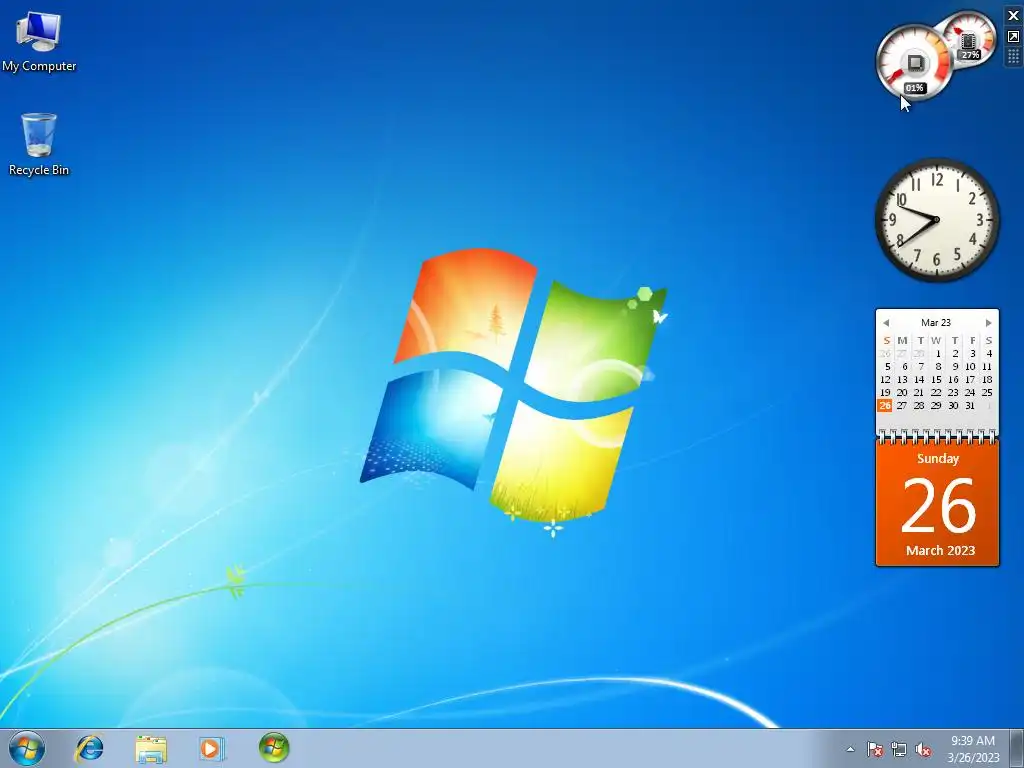1024x768 pixels.
Task: Go to next month in calendar gadget
Action: [x=988, y=323]
